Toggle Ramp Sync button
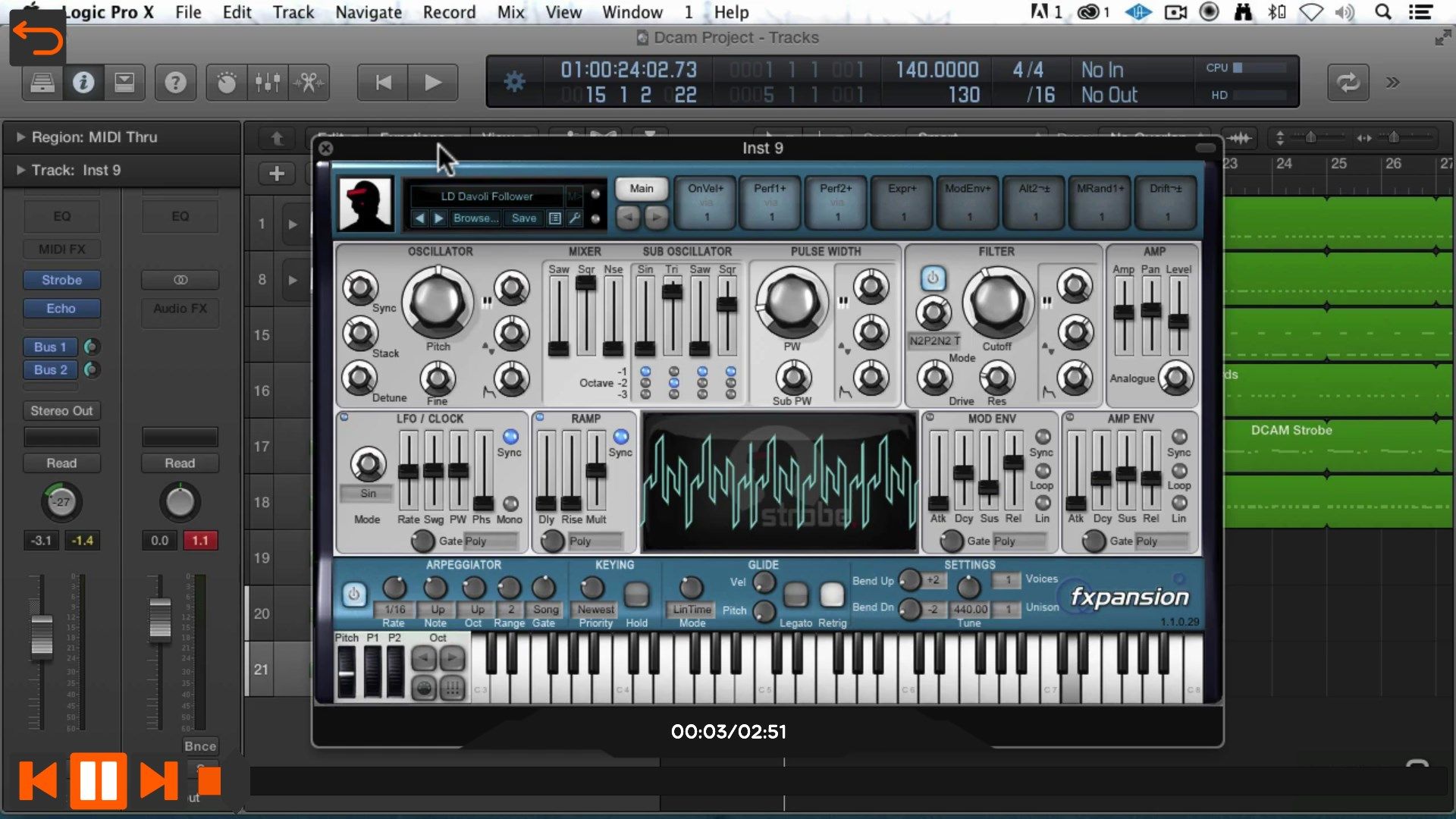1456x819 pixels. coord(620,437)
